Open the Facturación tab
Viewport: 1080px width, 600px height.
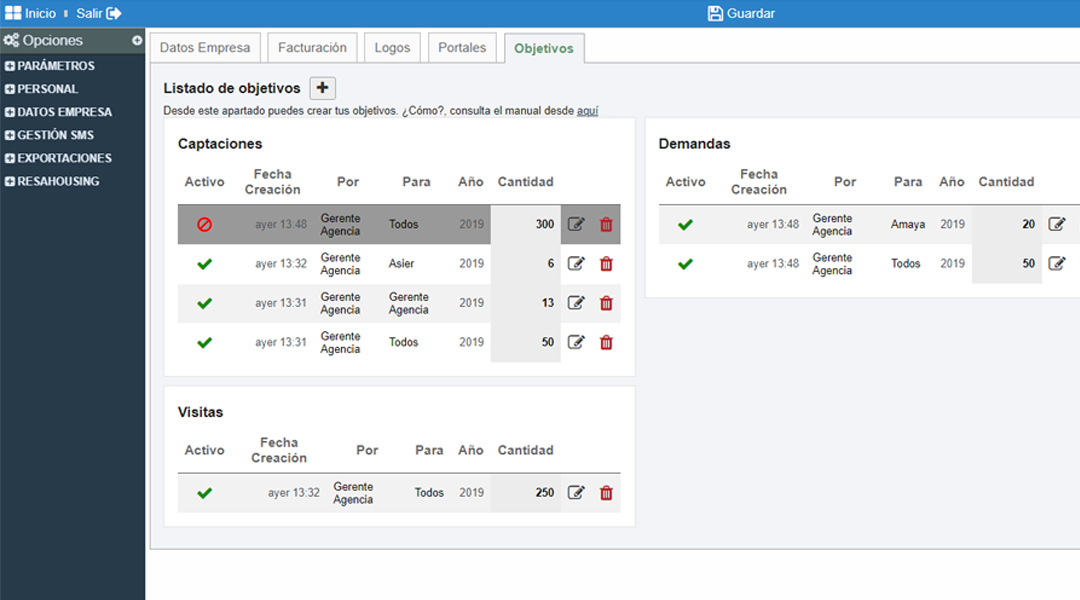click(312, 48)
